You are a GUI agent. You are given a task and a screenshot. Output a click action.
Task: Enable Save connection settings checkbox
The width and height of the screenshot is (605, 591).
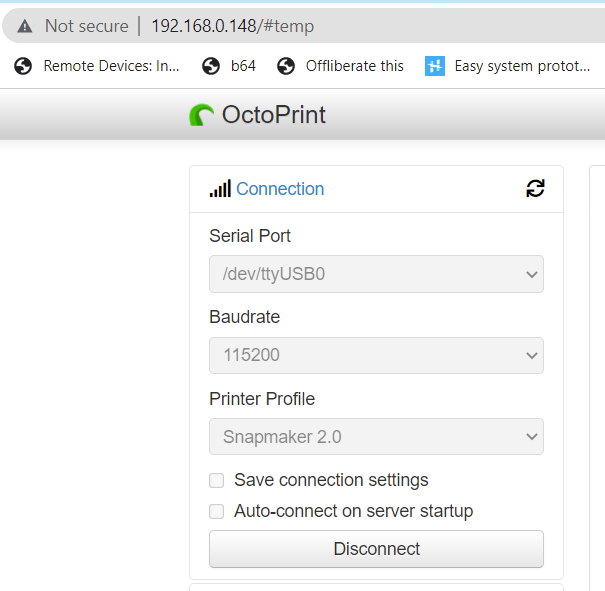click(216, 481)
